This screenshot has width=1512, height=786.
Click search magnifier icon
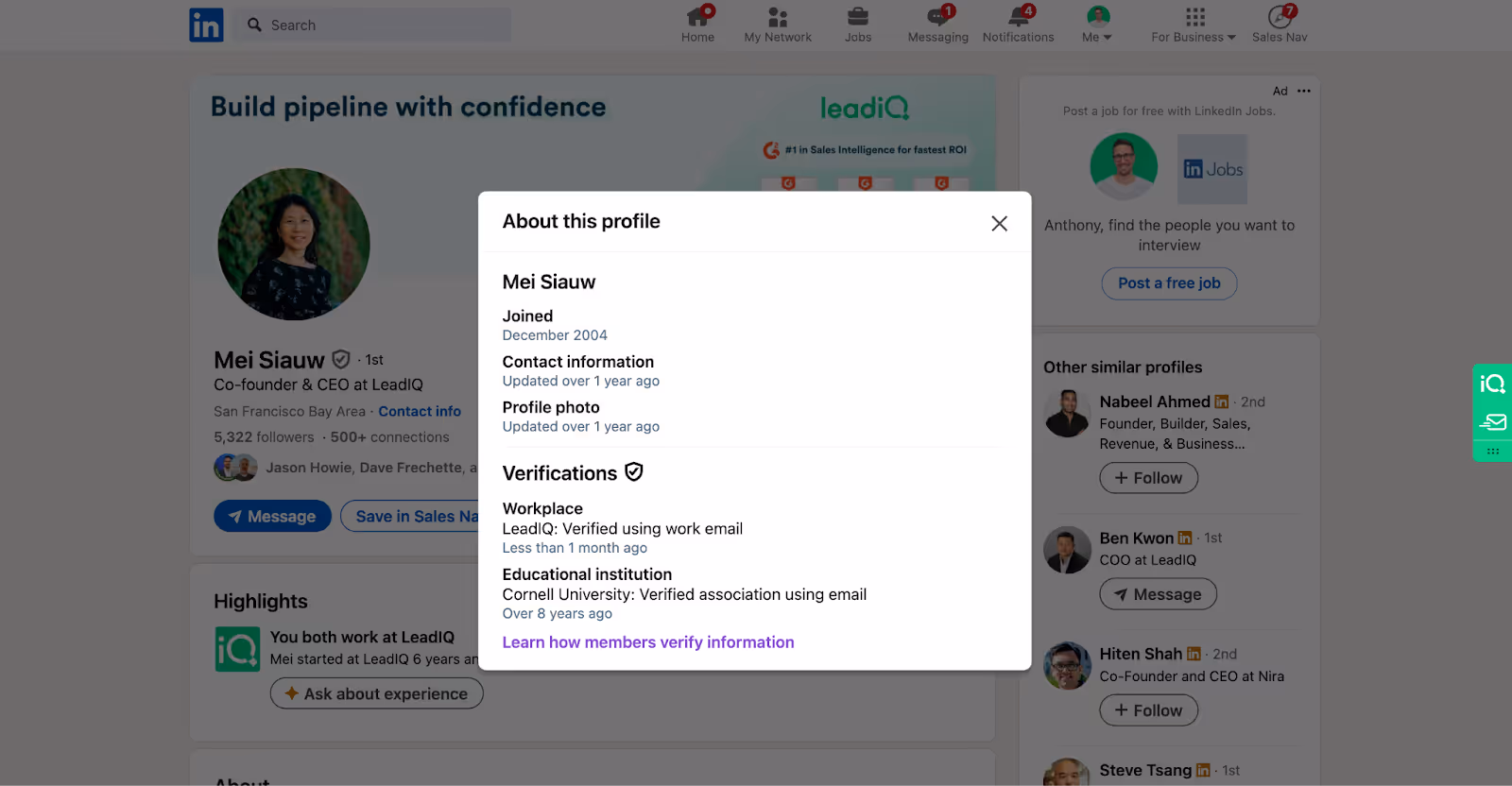tap(254, 25)
